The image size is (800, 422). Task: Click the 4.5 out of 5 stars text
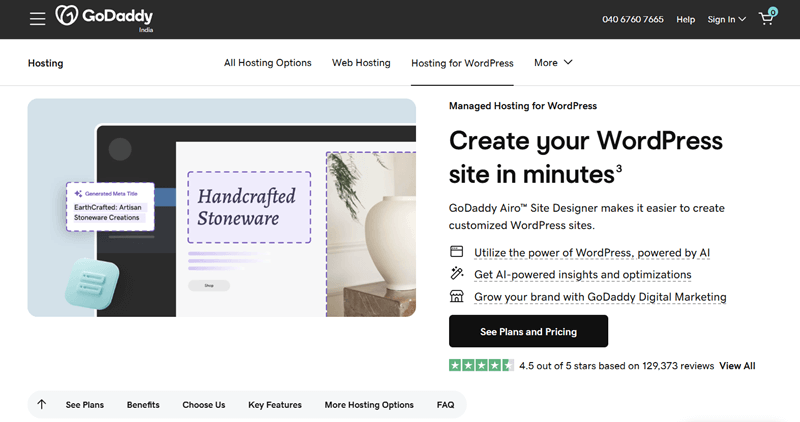[616, 366]
